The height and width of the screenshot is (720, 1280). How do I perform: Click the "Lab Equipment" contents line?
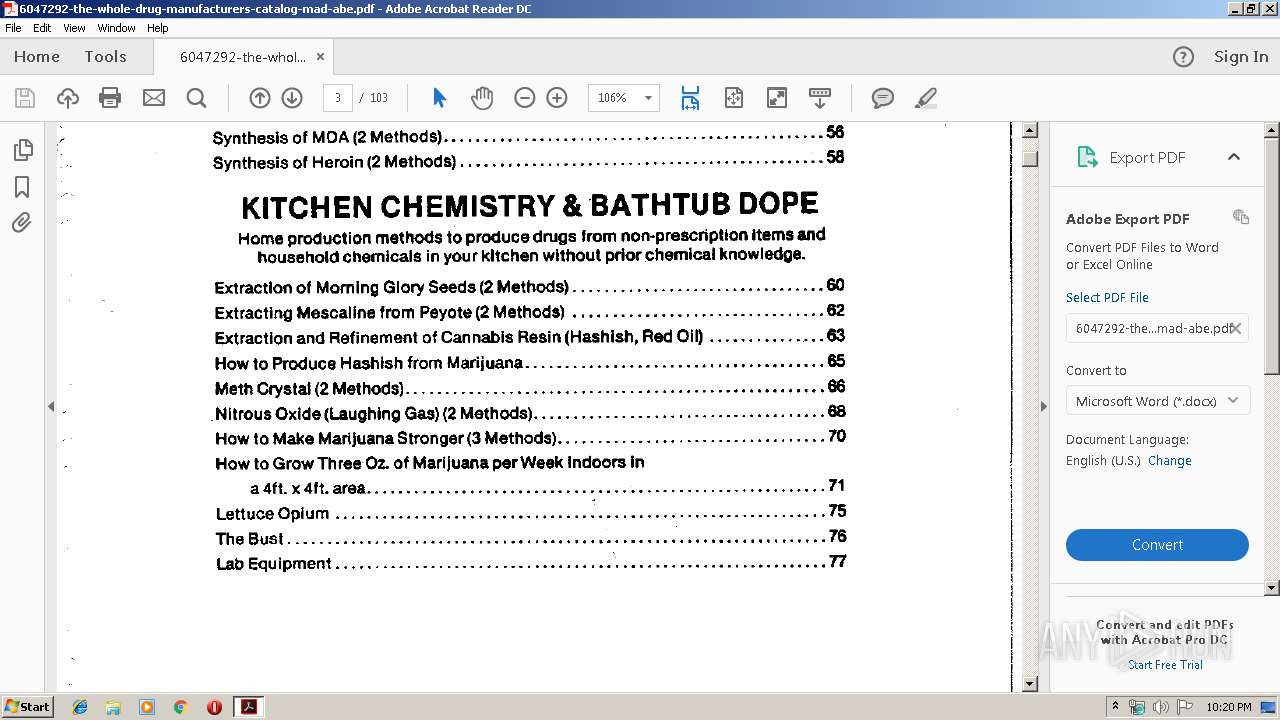point(531,563)
